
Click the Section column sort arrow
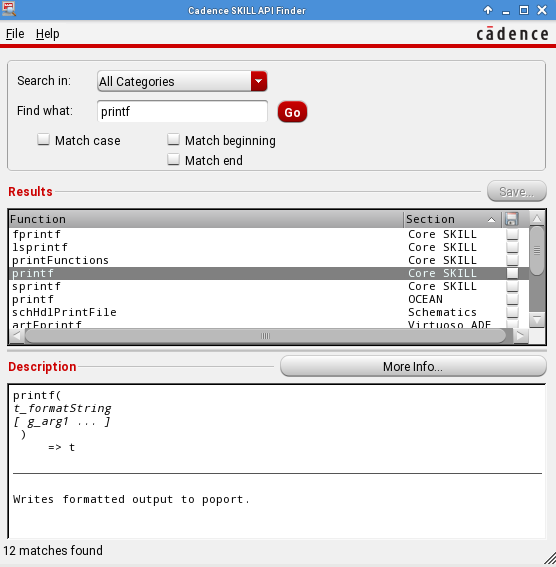[x=491, y=219]
